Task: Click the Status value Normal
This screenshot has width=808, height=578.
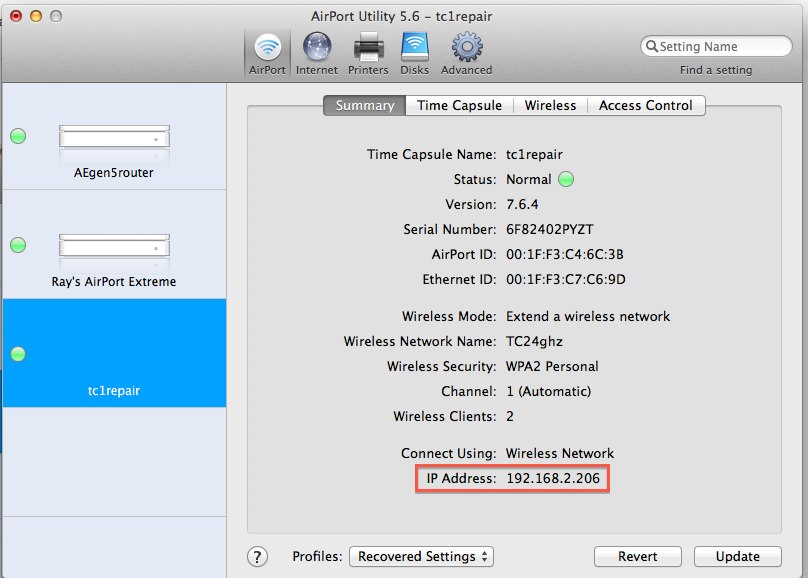Action: [x=528, y=179]
